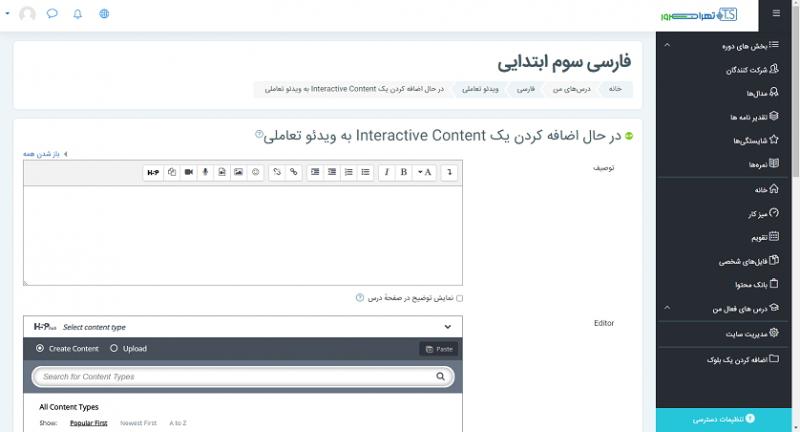Click the Paste button
The height and width of the screenshot is (432, 800).
439,349
